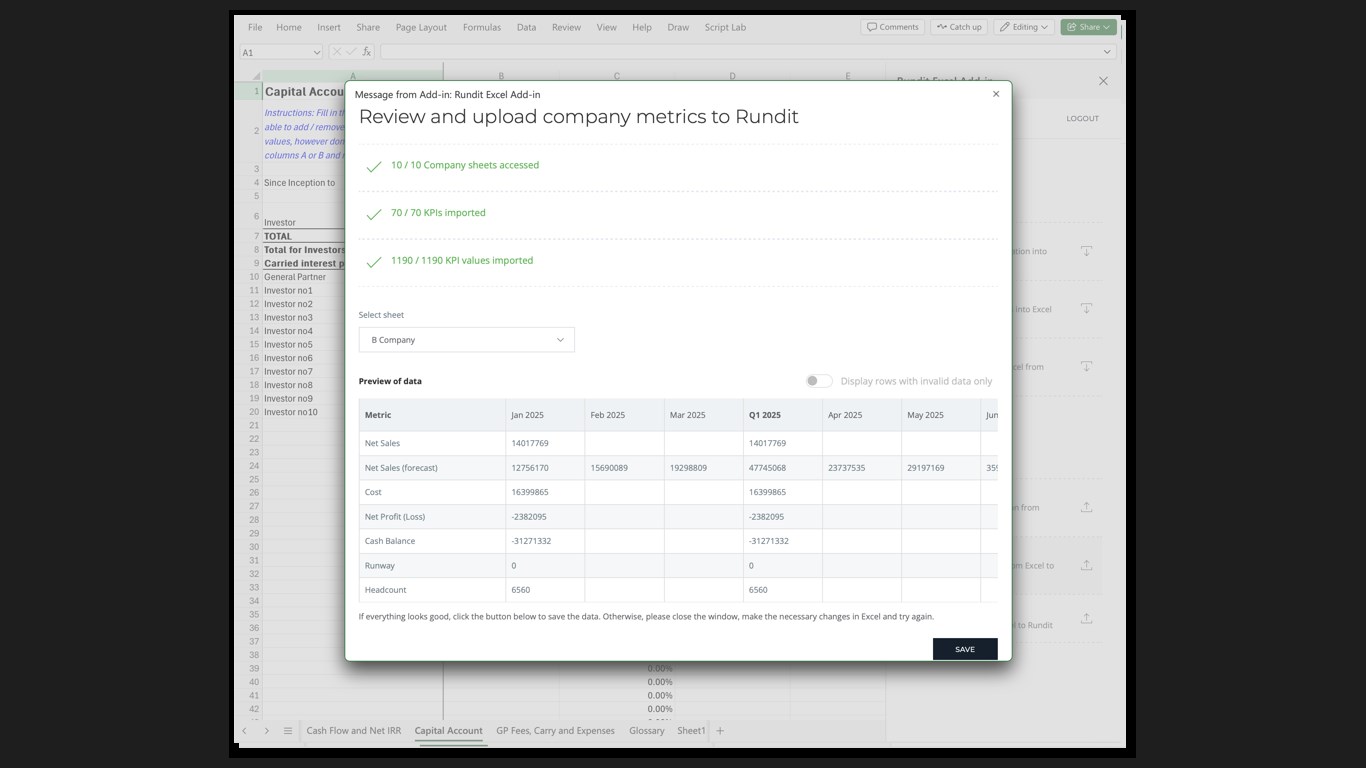
Task: Toggle 'Display rows with invalid data only'
Action: pos(819,381)
